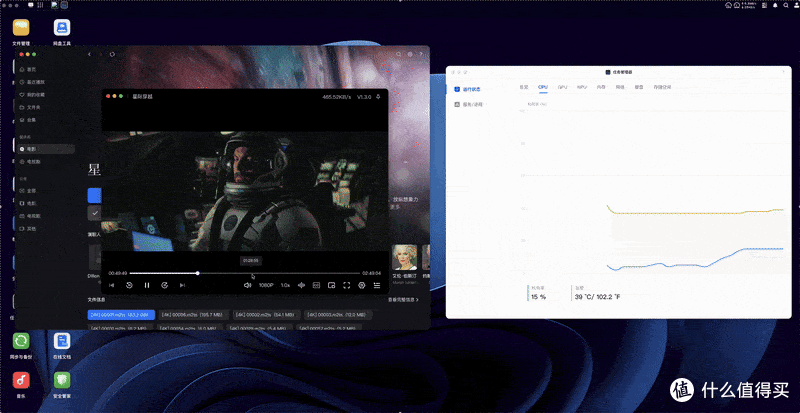The height and width of the screenshot is (413, 800).
Task: Open the 1080P quality selector
Action: click(x=266, y=285)
